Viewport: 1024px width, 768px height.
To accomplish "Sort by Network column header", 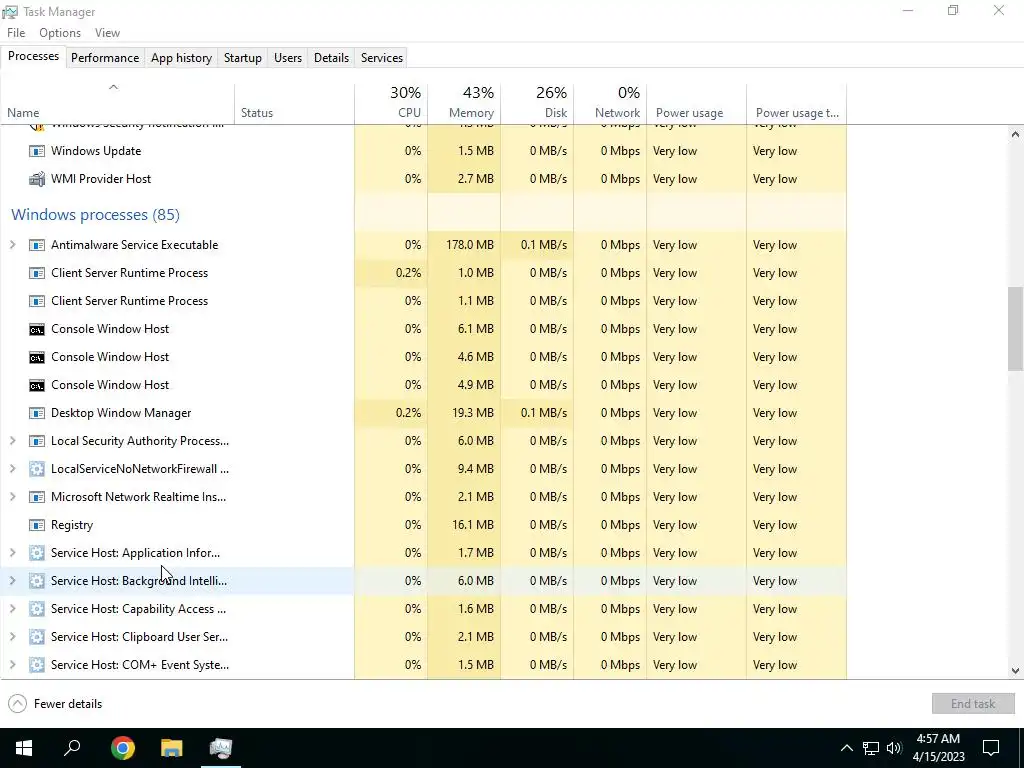I will click(611, 104).
